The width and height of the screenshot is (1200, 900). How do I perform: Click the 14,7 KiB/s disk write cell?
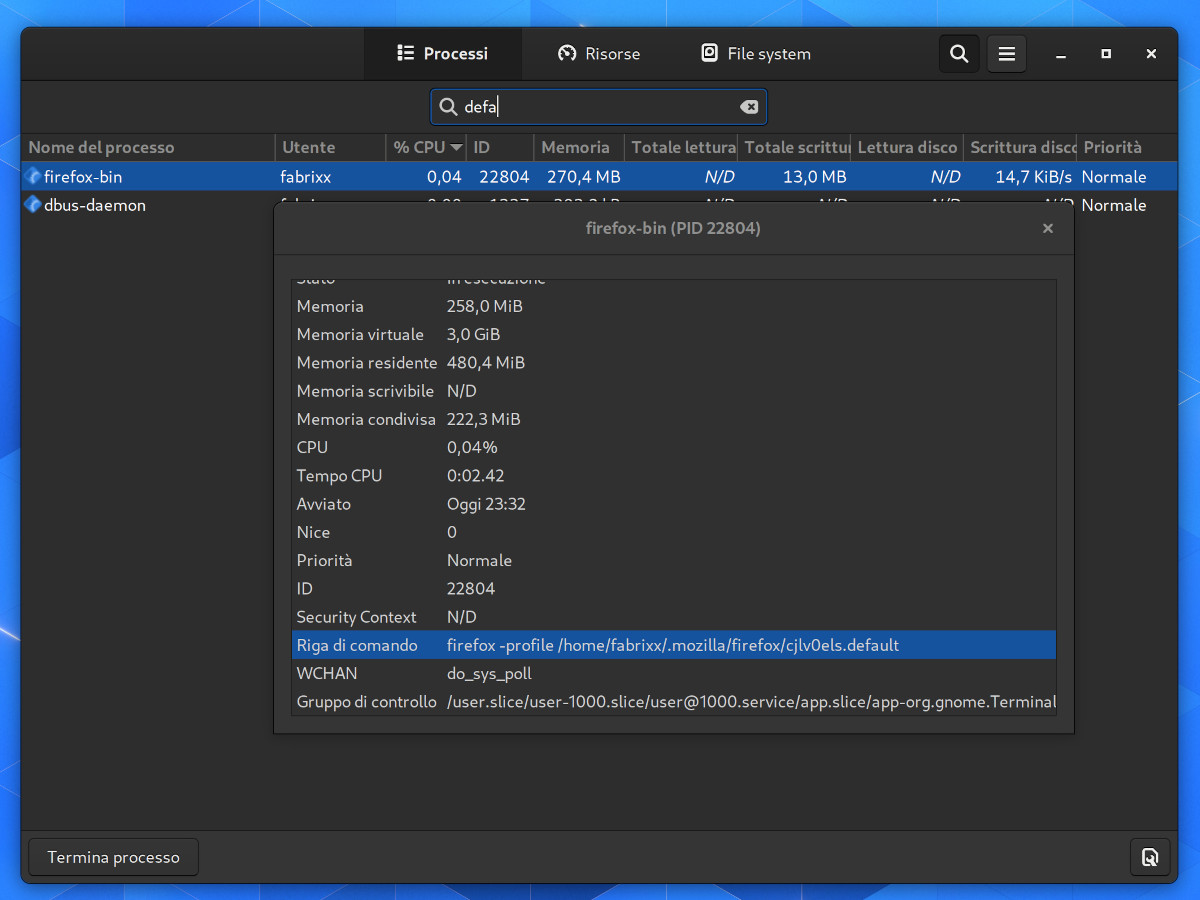[1034, 177]
